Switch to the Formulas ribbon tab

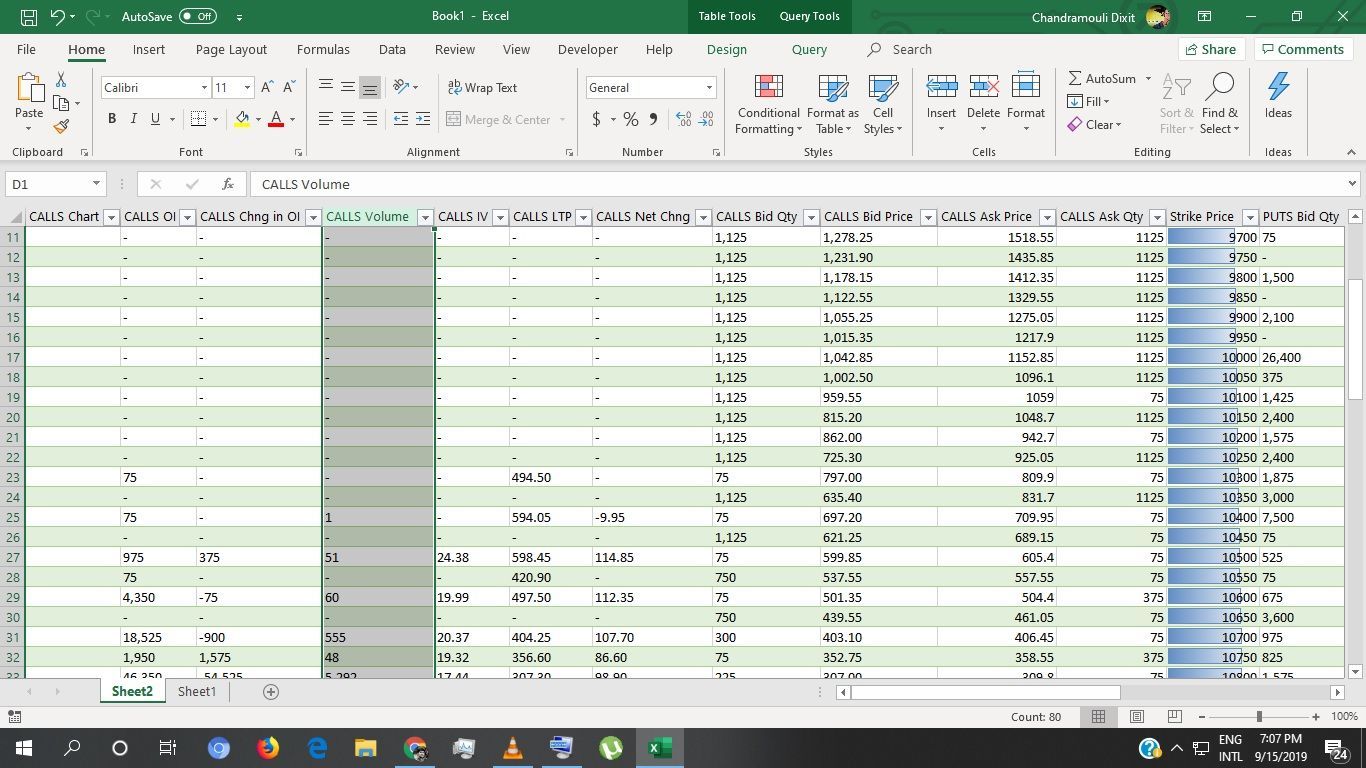tap(322, 49)
